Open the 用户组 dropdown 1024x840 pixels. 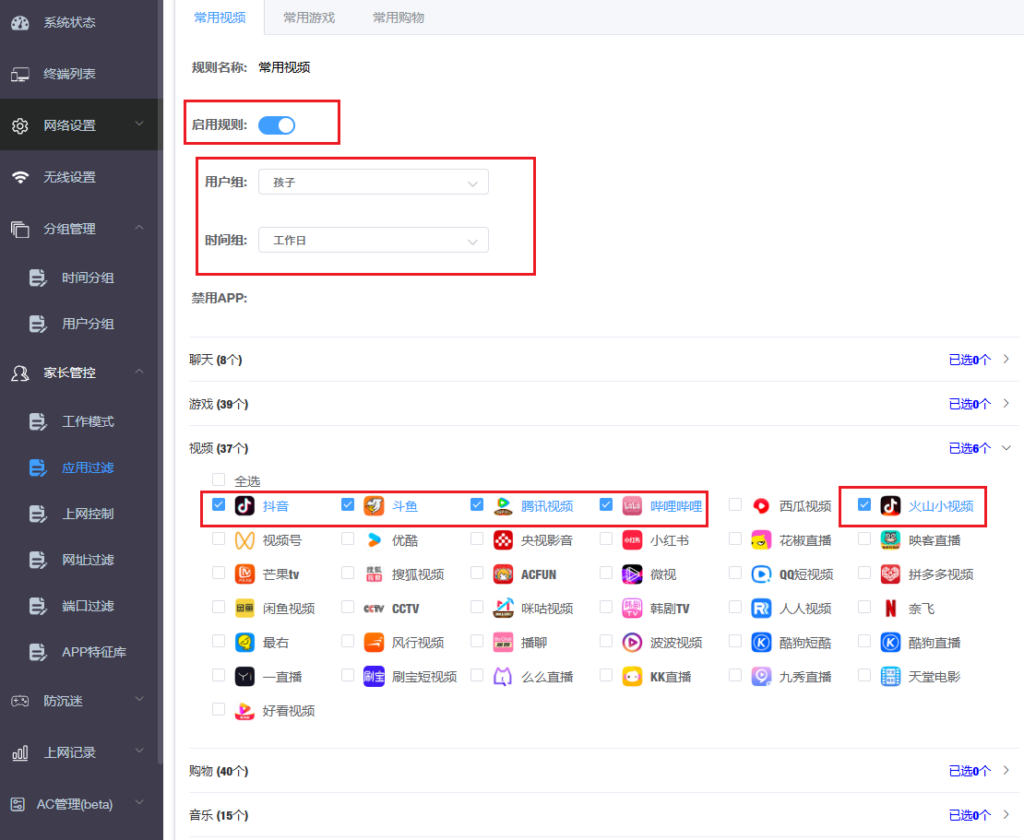(373, 182)
